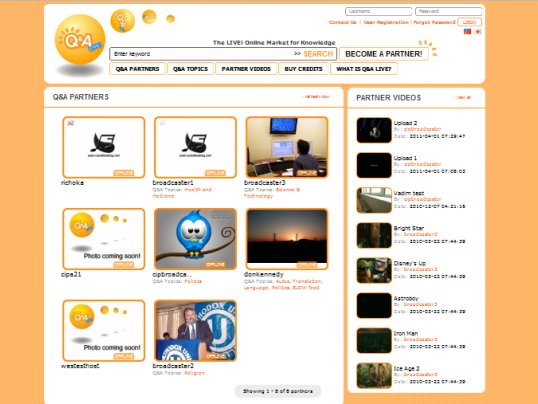Click the LOGIN button

click(x=469, y=22)
